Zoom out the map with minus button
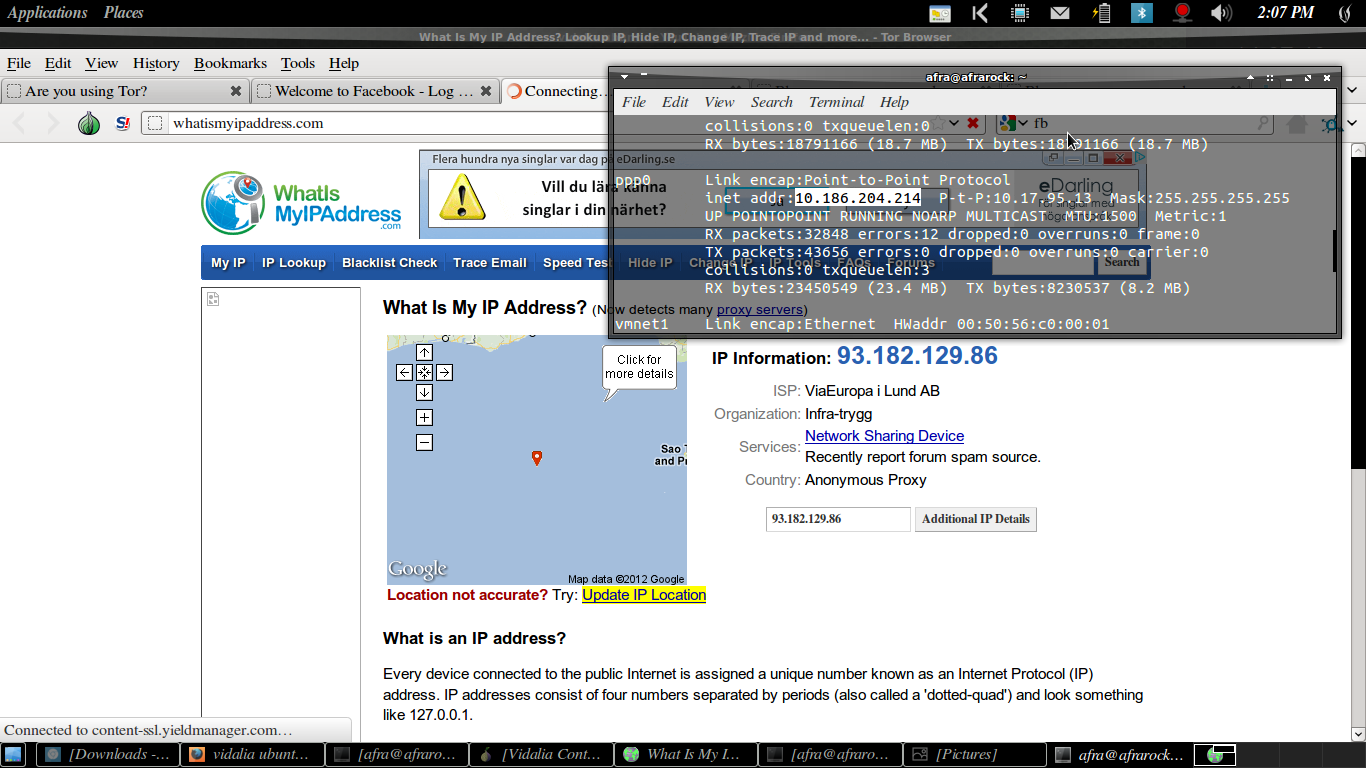Screen dimensions: 1366x768 (x=424, y=442)
